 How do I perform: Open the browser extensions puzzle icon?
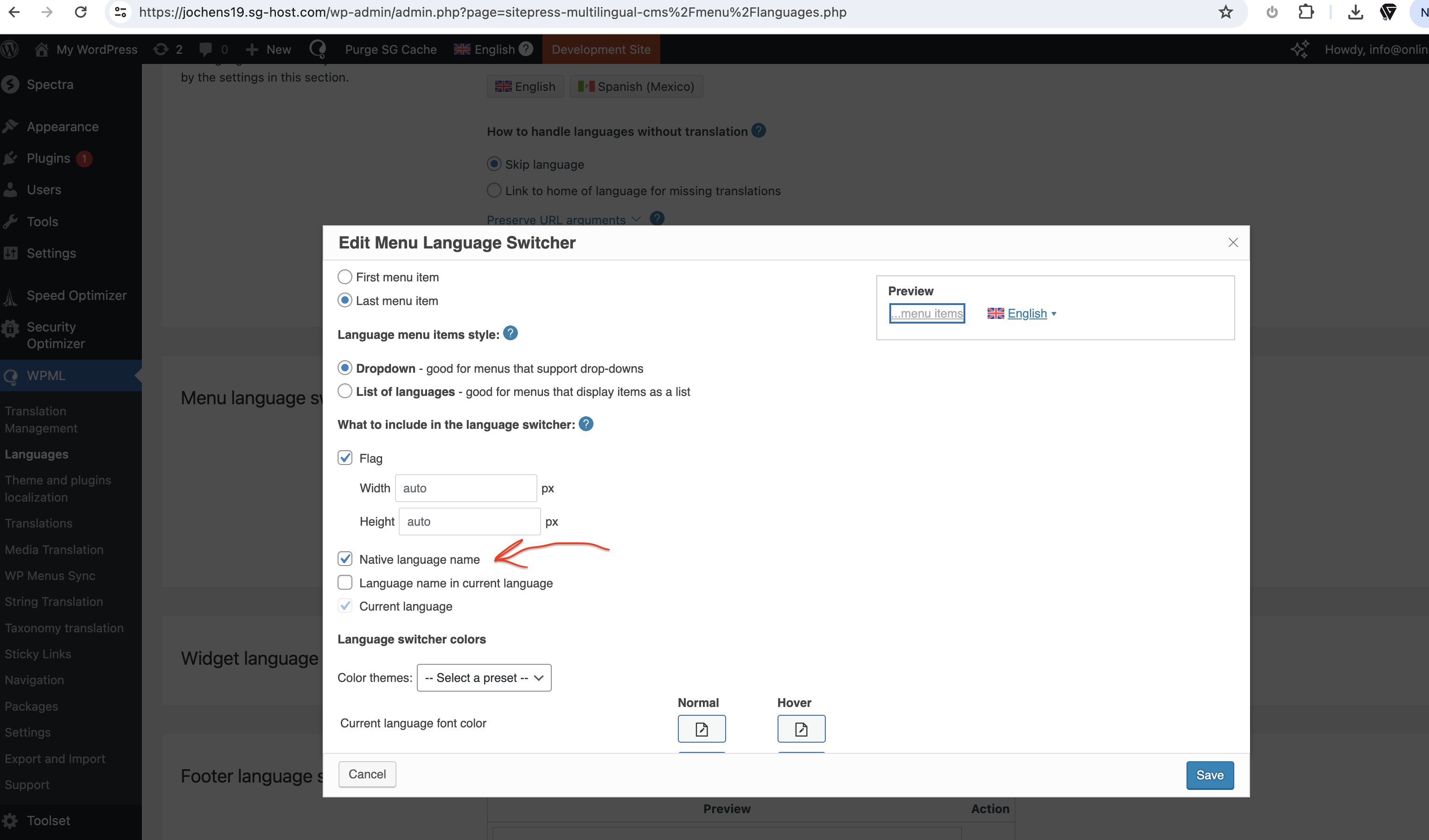[1306, 12]
